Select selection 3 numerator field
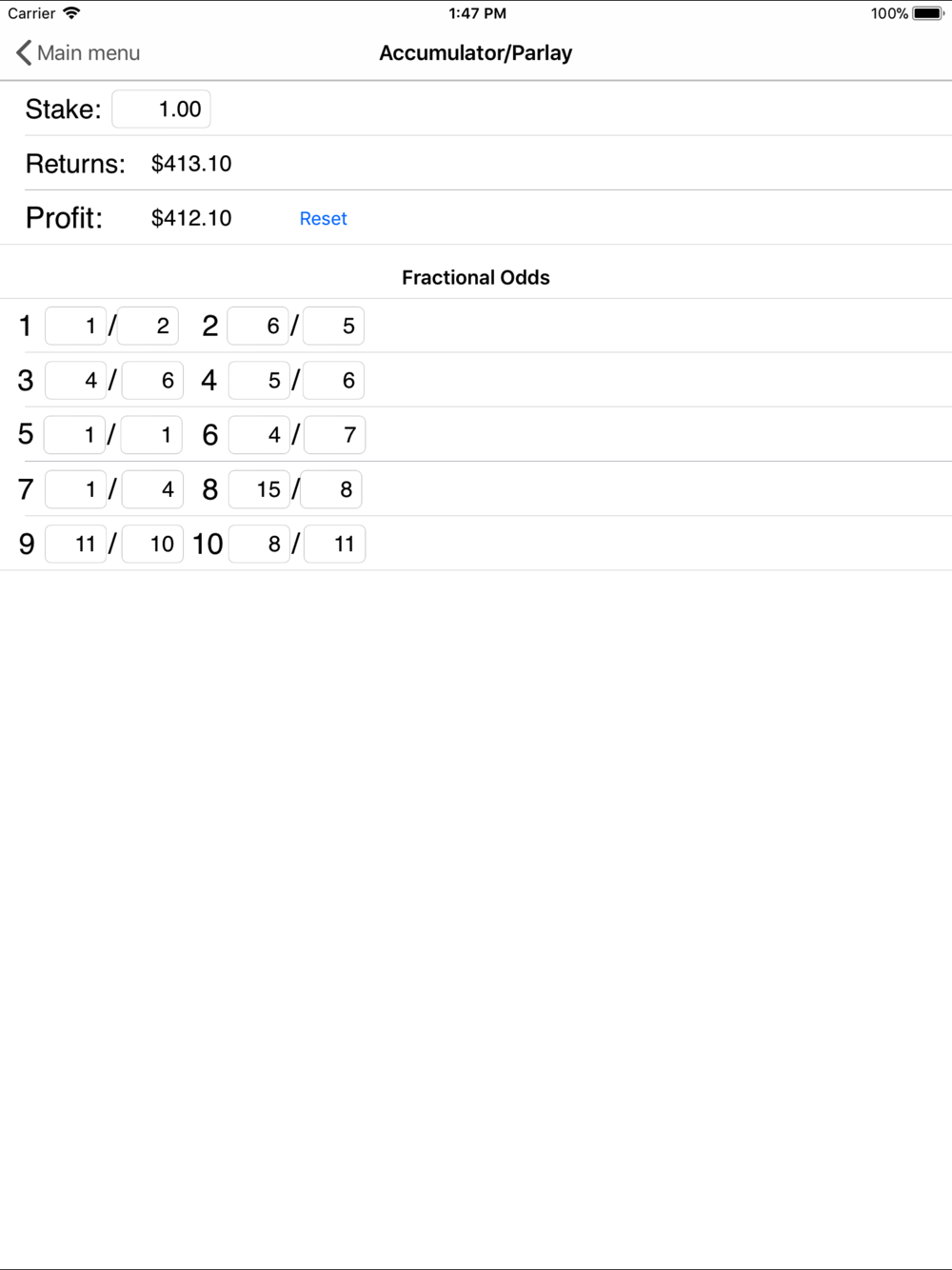This screenshot has width=952, height=1270. click(75, 380)
